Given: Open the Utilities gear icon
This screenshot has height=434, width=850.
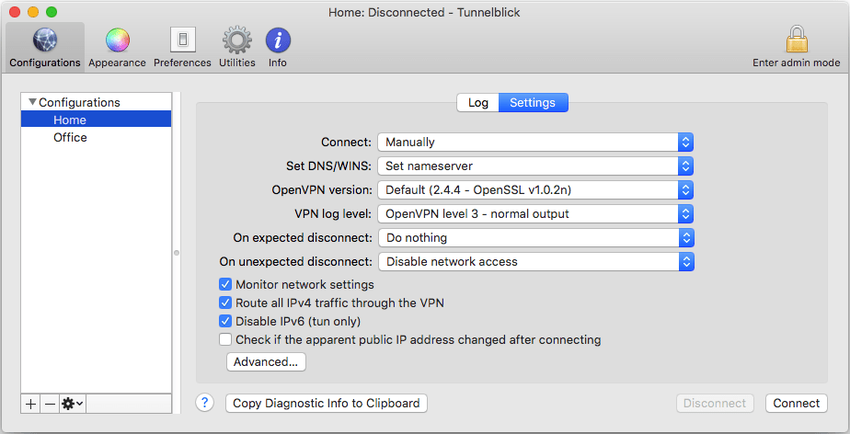Looking at the screenshot, I should pyautogui.click(x=237, y=40).
